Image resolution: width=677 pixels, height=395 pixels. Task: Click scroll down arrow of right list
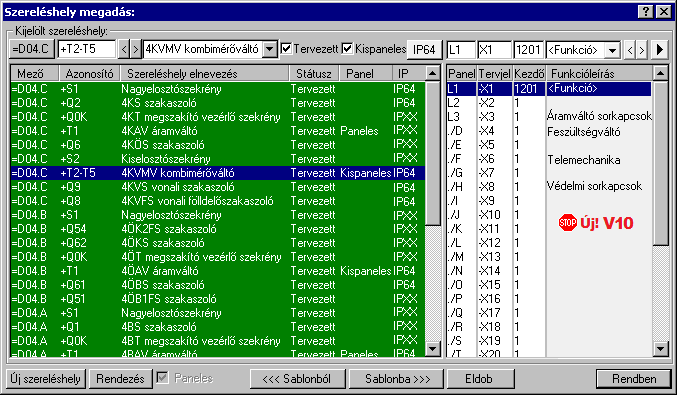point(660,348)
